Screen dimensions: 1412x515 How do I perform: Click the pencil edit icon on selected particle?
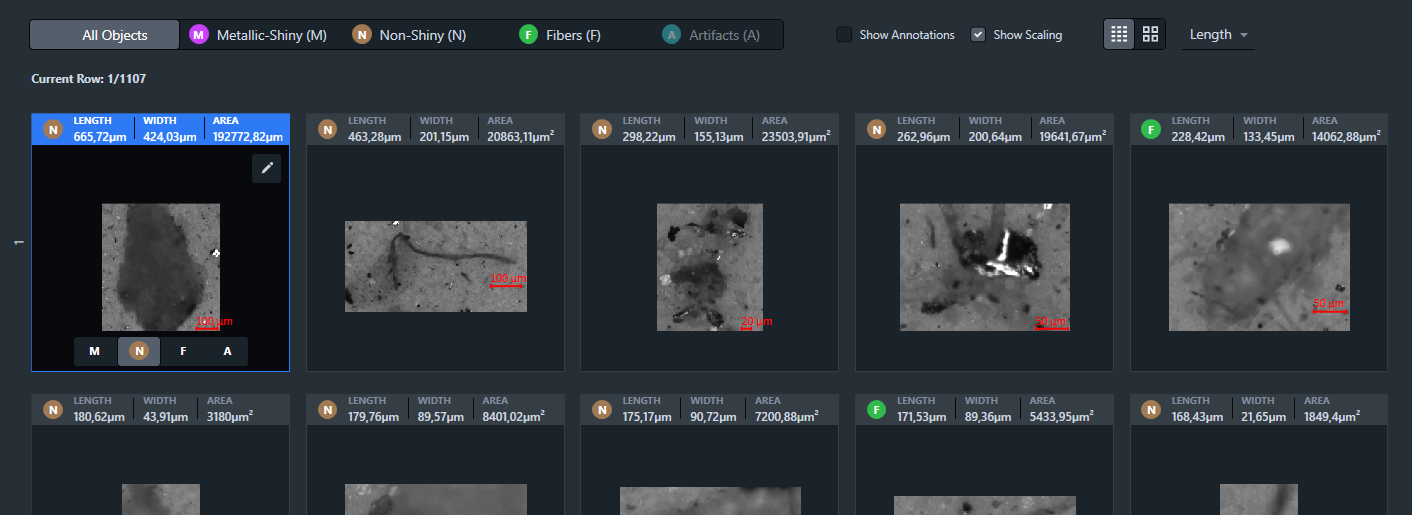pyautogui.click(x=267, y=168)
